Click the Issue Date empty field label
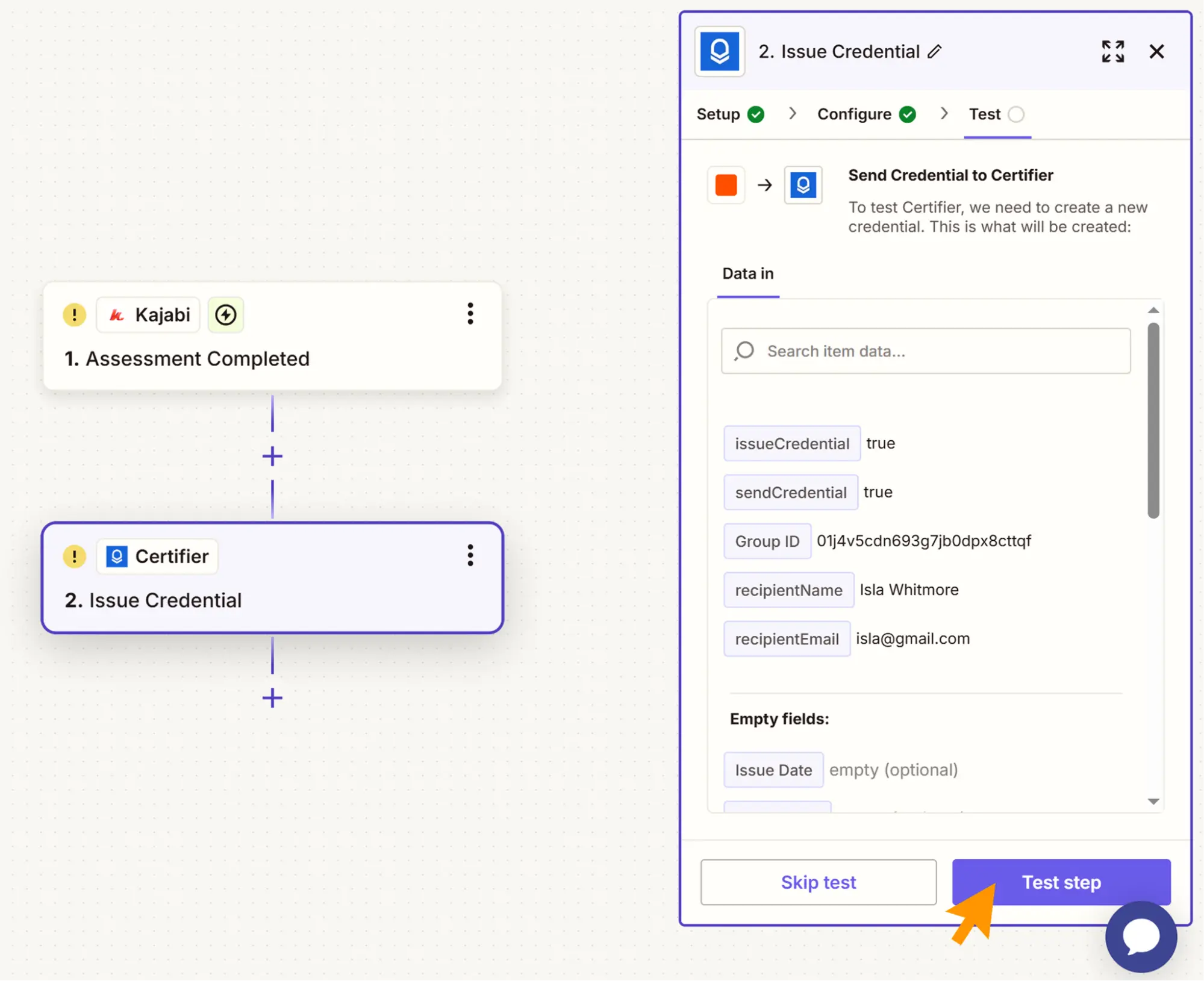Screen dimensions: 1204x981 pos(773,770)
